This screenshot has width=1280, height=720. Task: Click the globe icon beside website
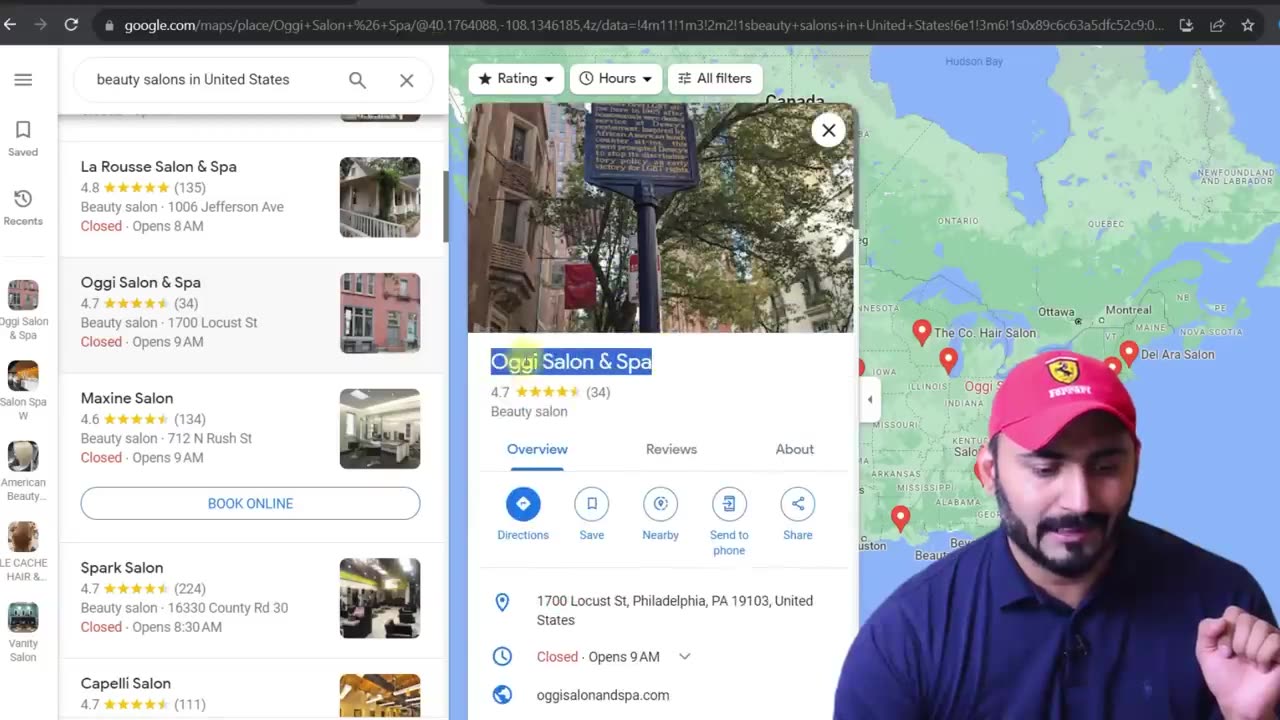click(502, 695)
